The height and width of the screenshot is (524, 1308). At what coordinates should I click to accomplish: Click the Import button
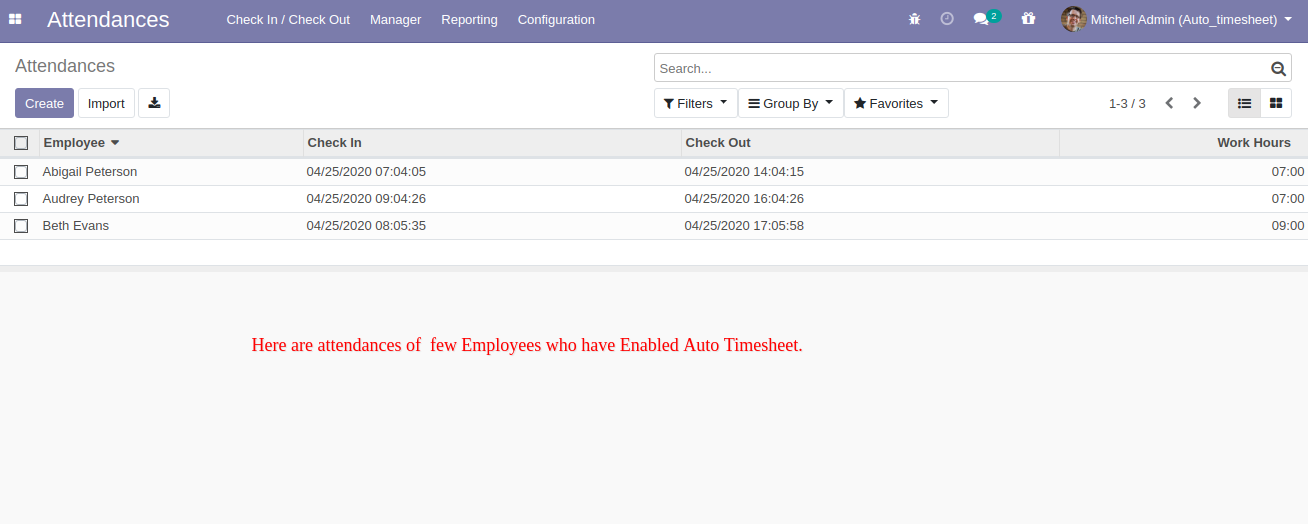click(106, 103)
